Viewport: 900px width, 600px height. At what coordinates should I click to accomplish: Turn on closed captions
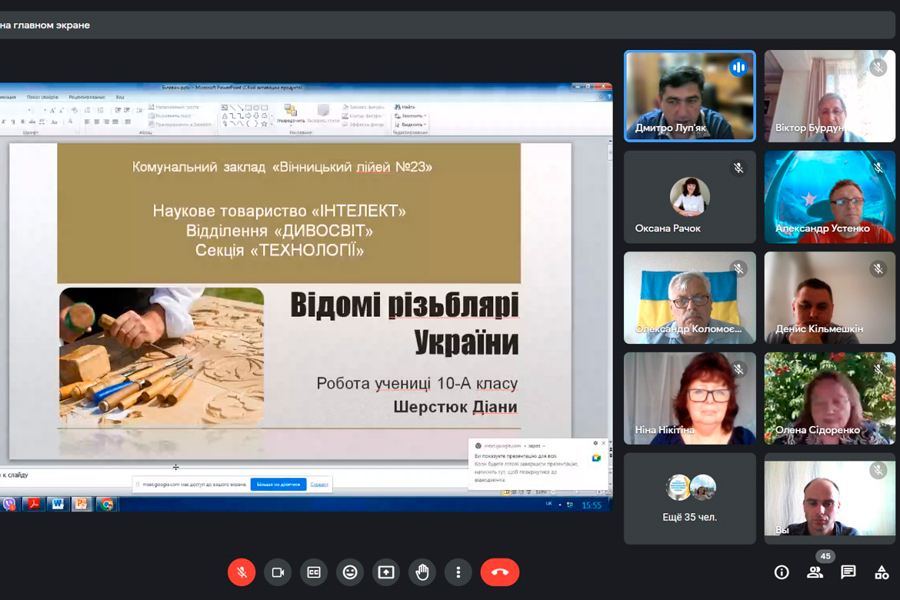coord(314,572)
